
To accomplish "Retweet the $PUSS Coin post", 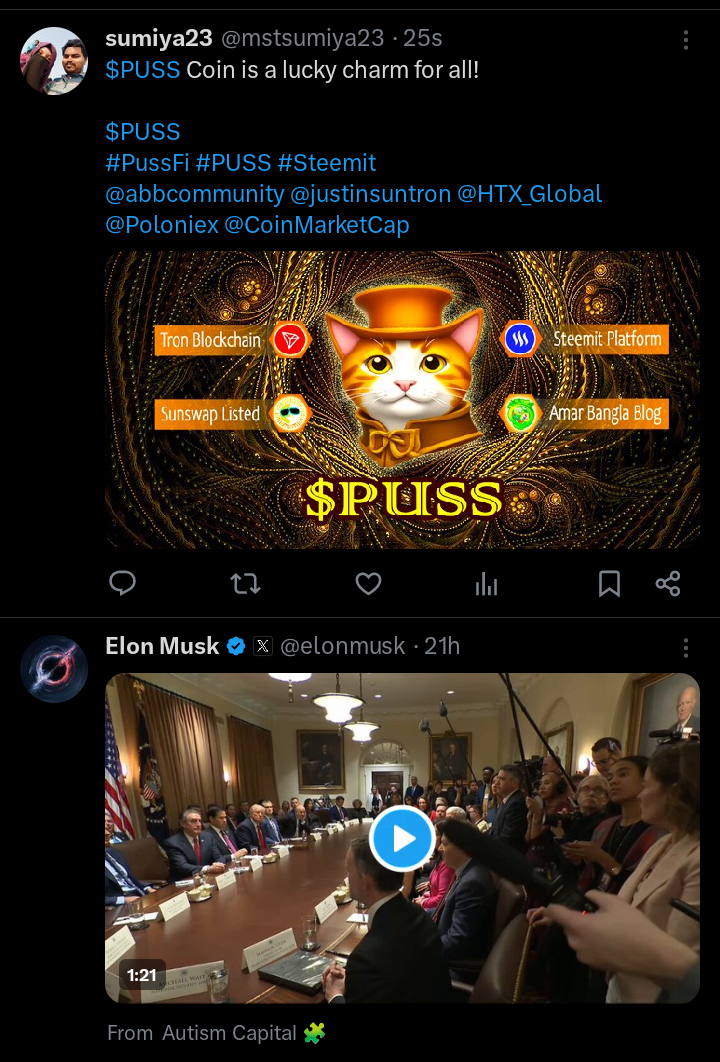I will click(x=245, y=583).
